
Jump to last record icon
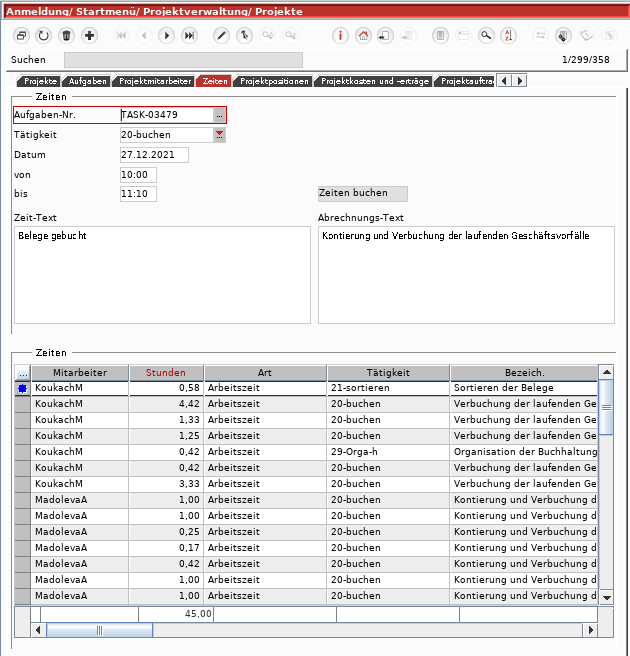[189, 35]
